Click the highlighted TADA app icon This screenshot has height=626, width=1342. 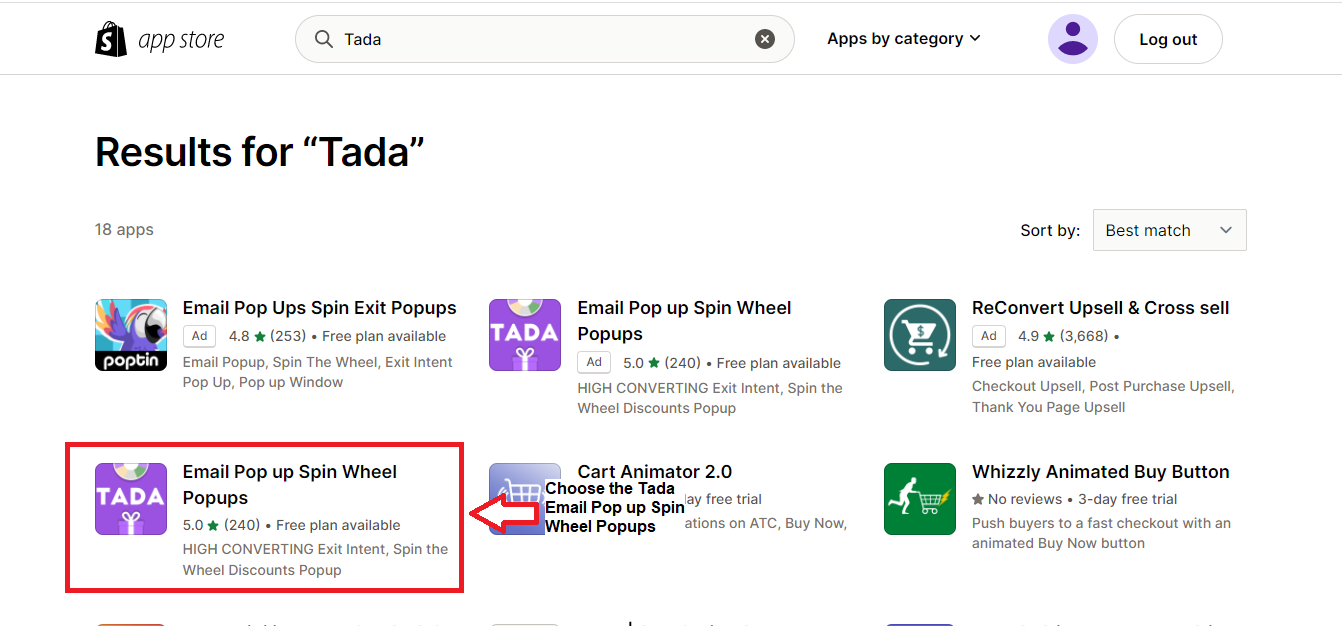(131, 499)
